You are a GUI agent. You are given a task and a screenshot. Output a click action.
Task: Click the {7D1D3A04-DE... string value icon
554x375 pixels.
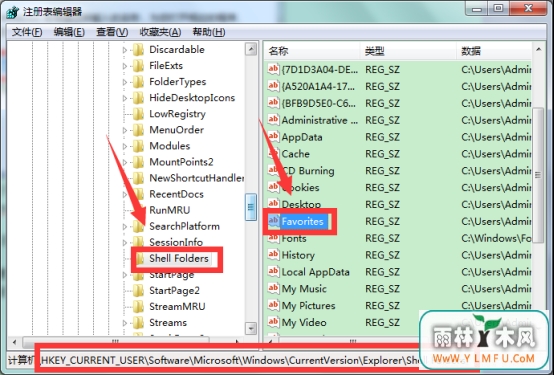point(273,69)
